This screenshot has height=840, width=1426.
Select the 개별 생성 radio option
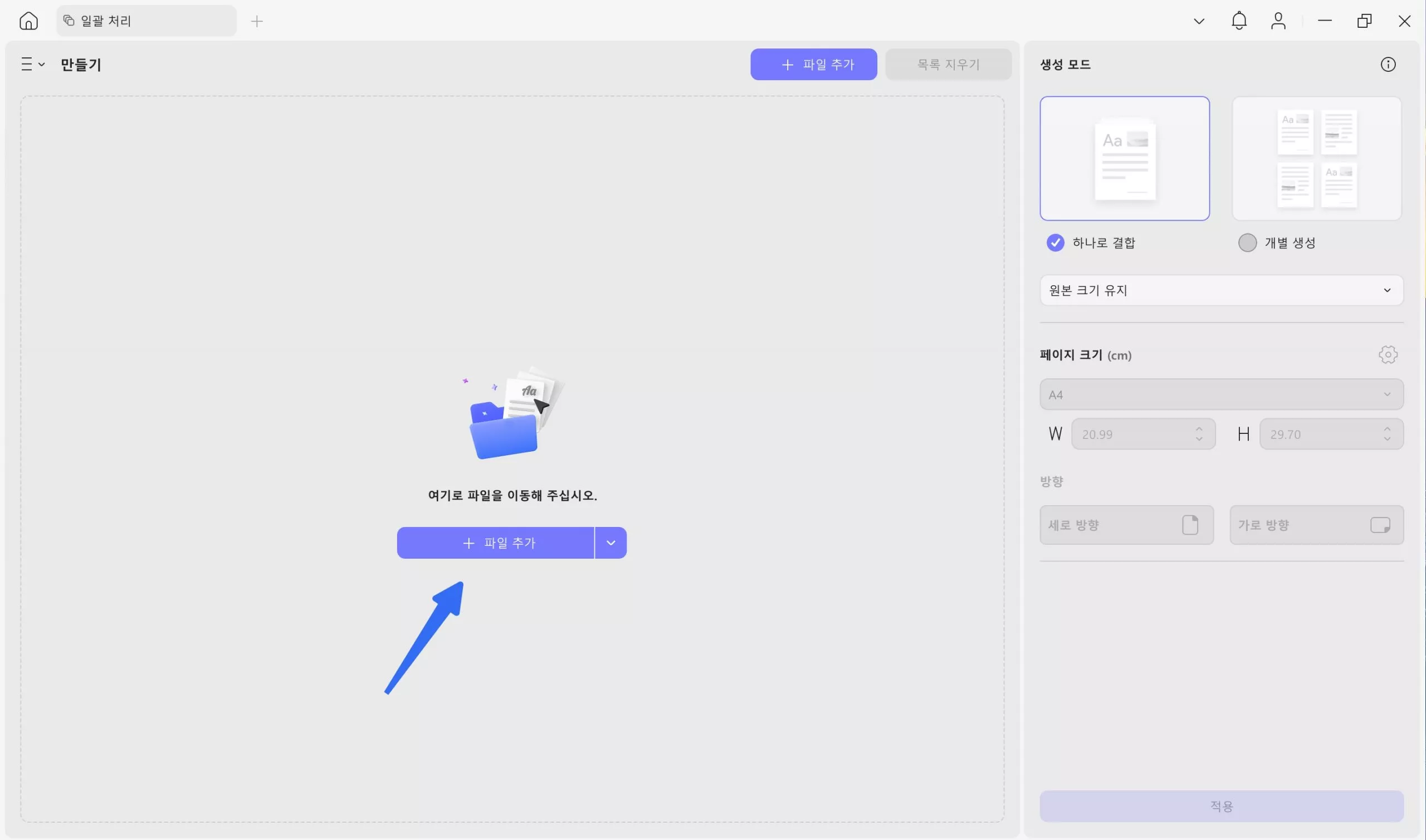point(1247,243)
